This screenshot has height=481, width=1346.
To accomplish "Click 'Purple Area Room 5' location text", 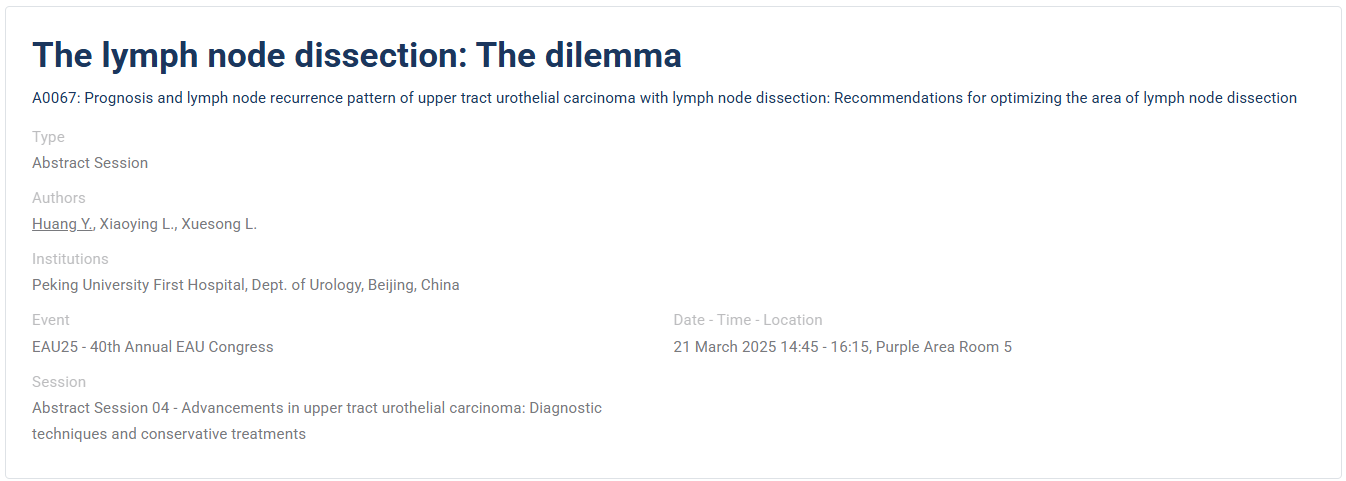I will pos(944,347).
